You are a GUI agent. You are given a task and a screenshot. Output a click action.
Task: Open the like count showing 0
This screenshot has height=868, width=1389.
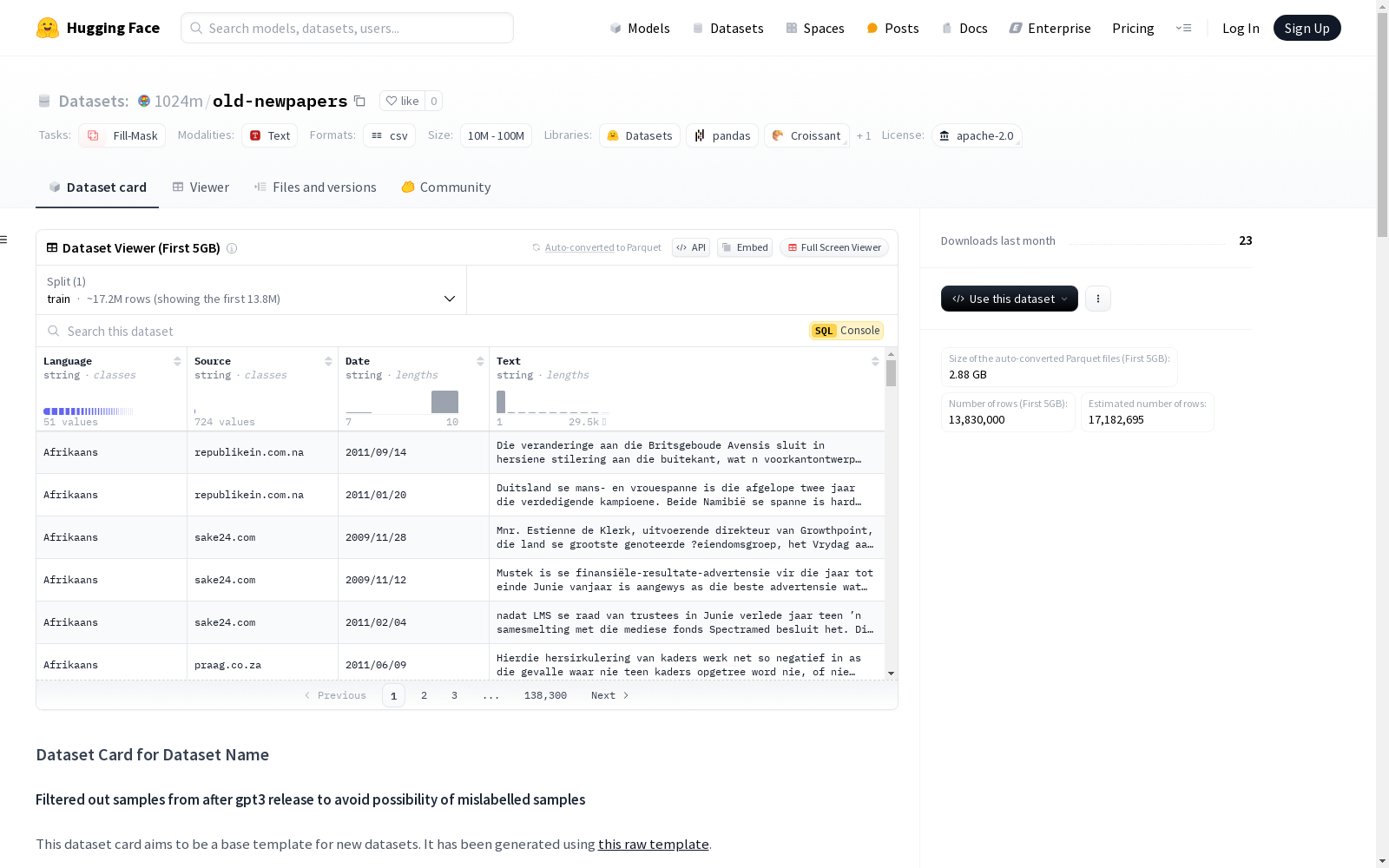pyautogui.click(x=434, y=101)
